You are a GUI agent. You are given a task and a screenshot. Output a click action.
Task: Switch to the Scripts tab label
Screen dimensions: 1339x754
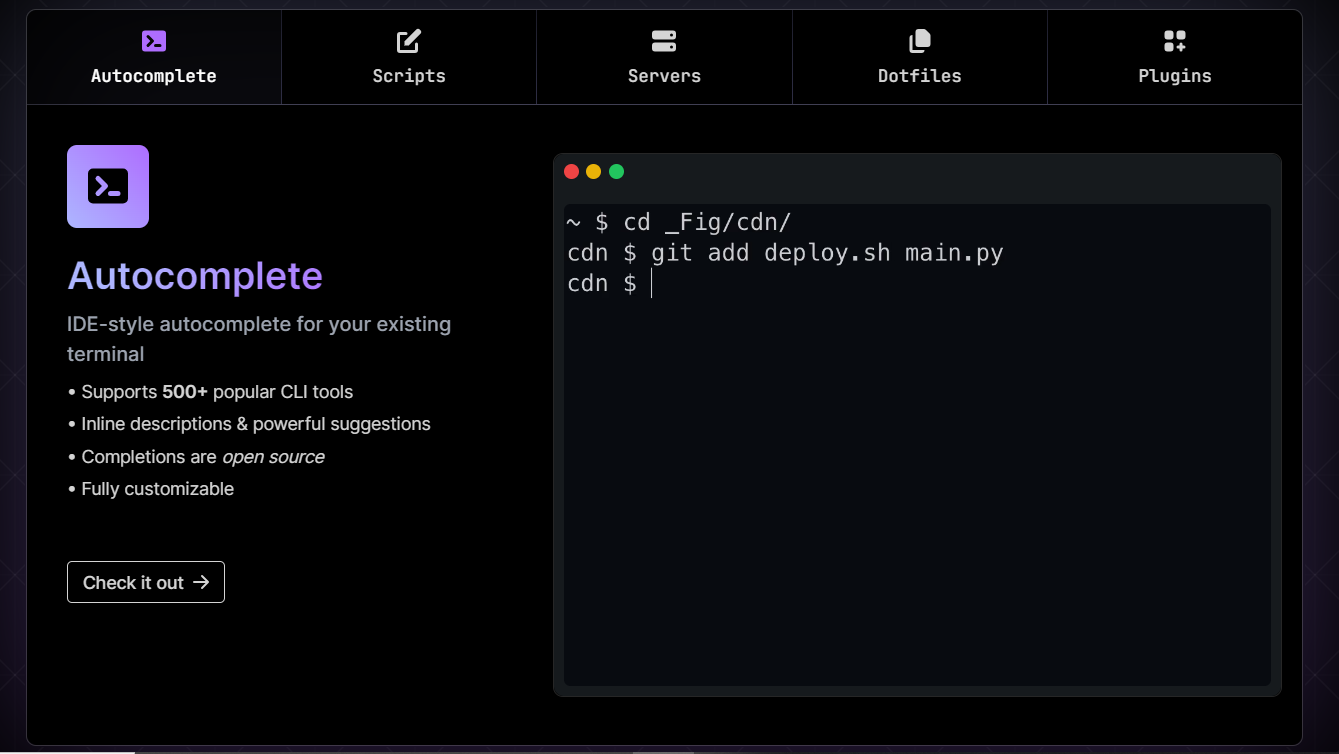409,76
